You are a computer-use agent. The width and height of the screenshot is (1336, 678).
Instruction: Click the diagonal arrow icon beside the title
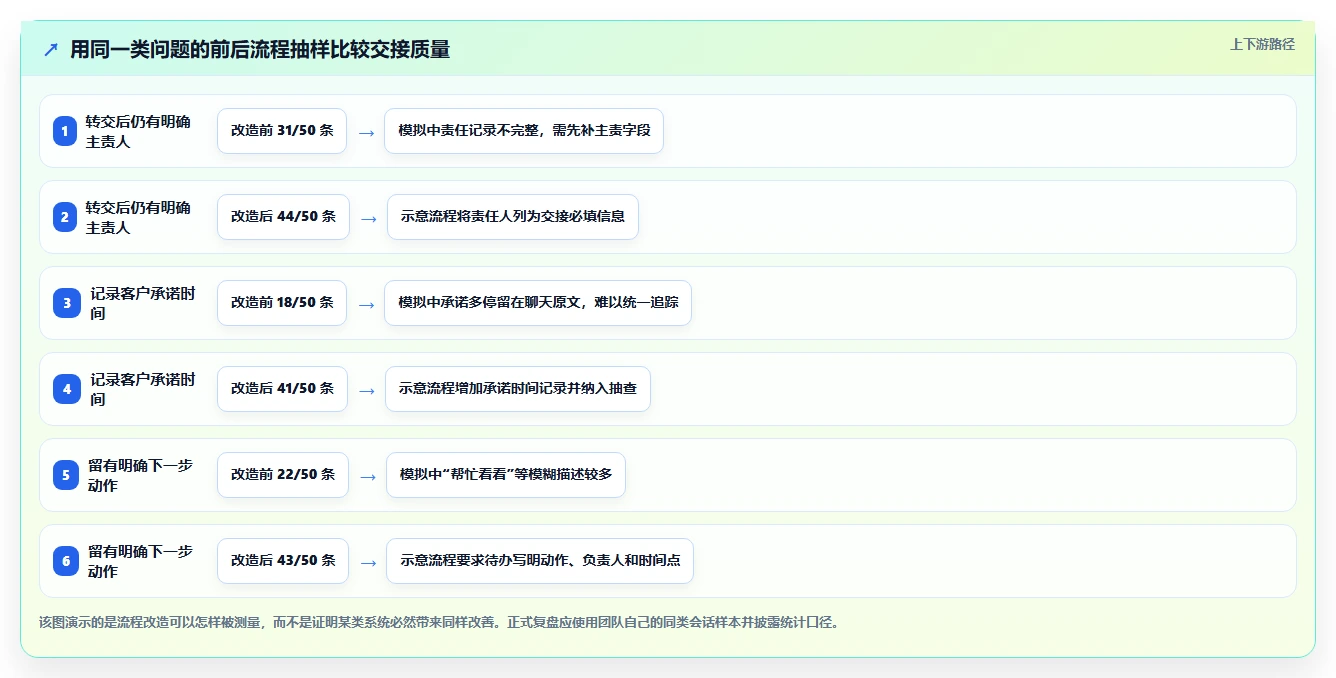(x=51, y=49)
